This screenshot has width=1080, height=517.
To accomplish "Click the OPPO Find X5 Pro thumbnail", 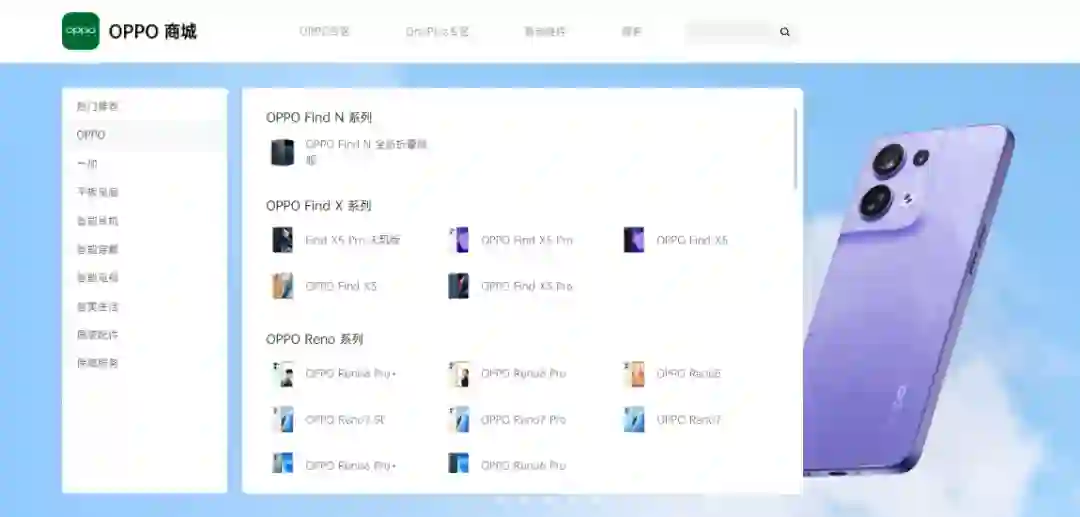I will [x=458, y=240].
